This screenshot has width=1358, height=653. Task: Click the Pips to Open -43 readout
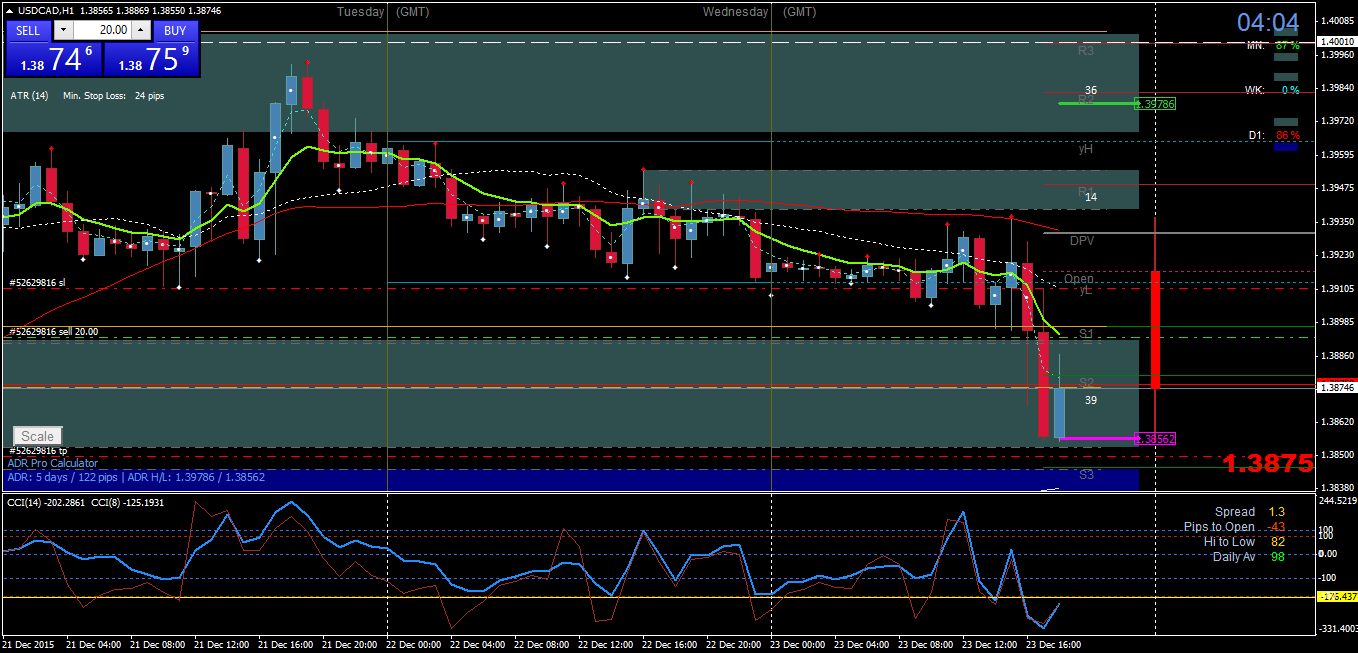coord(1234,527)
